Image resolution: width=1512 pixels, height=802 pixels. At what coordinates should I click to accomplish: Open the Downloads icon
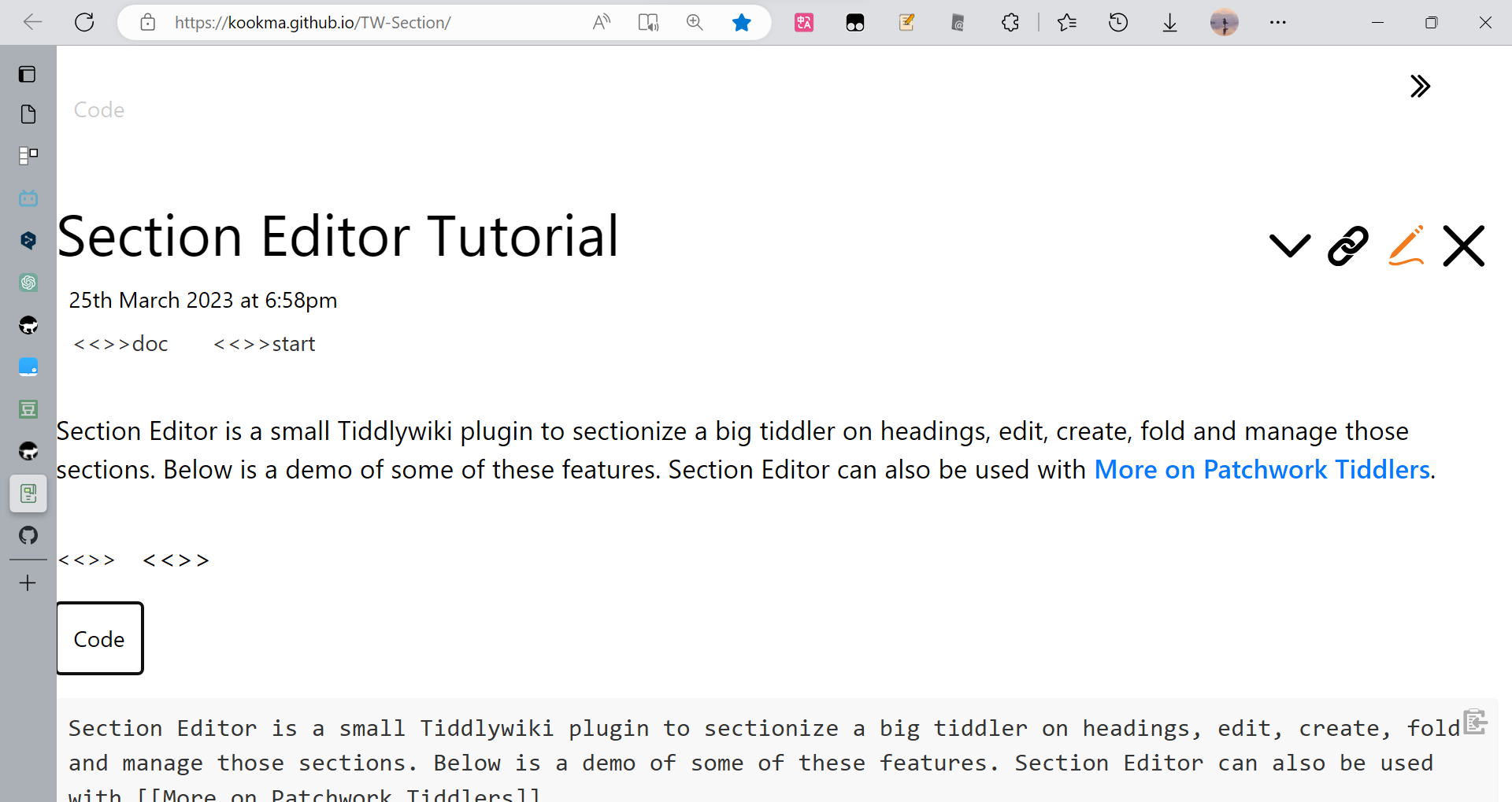(1170, 22)
